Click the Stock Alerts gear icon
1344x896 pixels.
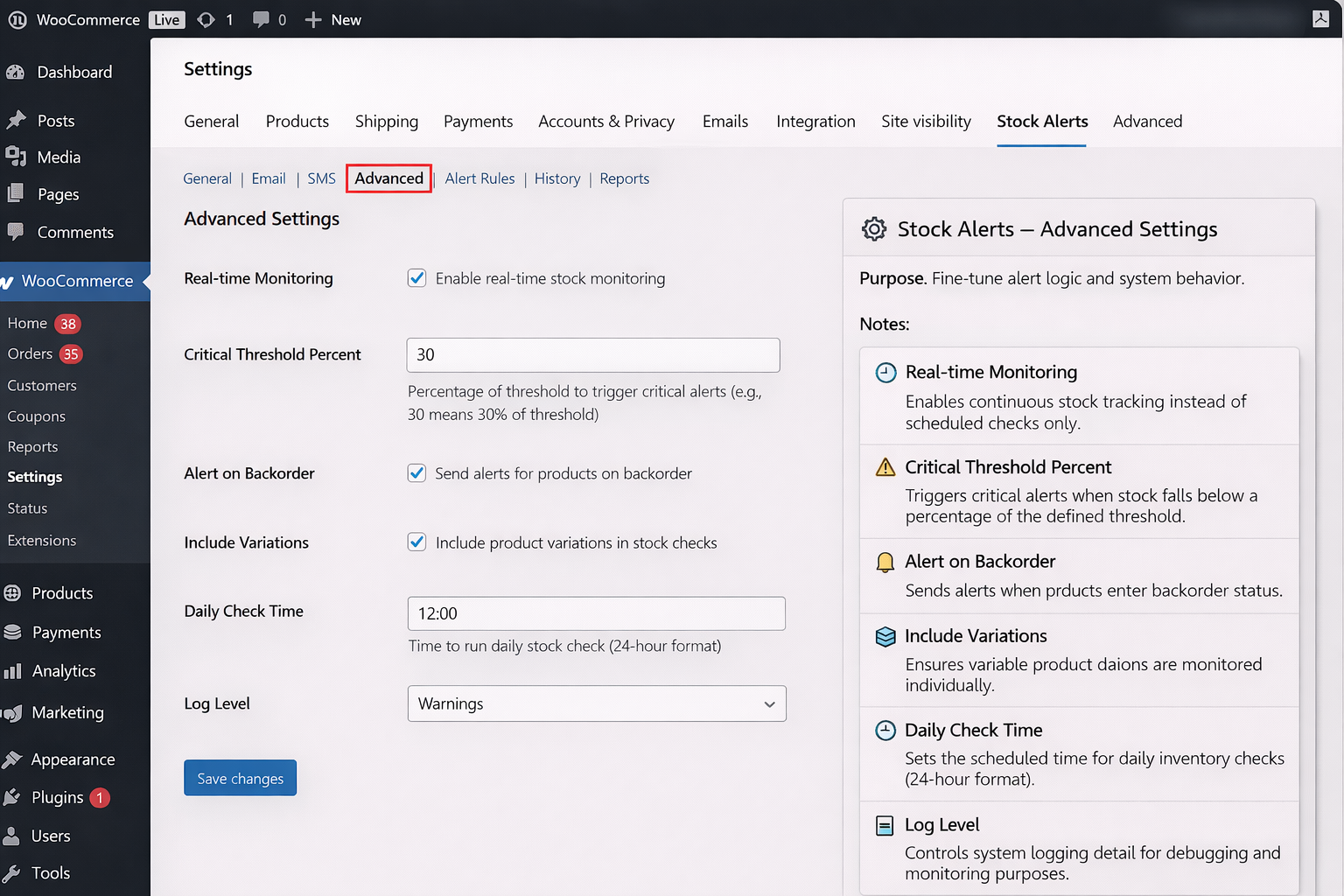pos(873,229)
